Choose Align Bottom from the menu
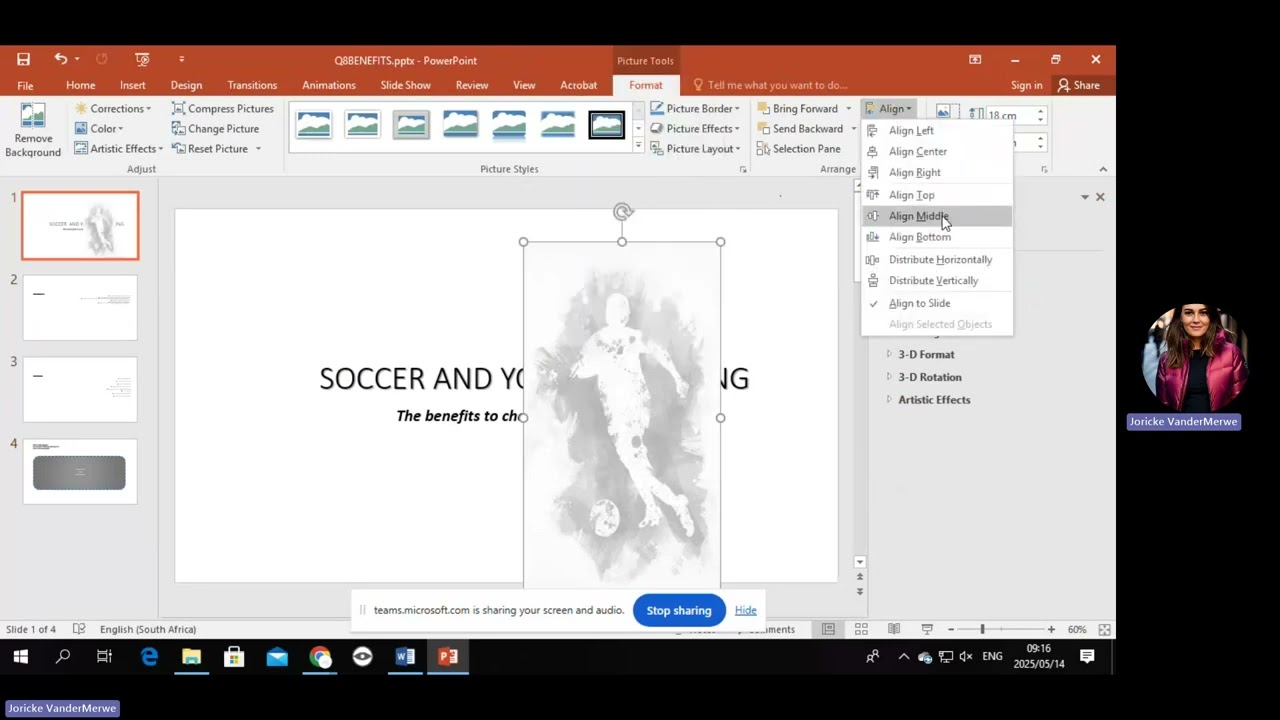 [937, 237]
